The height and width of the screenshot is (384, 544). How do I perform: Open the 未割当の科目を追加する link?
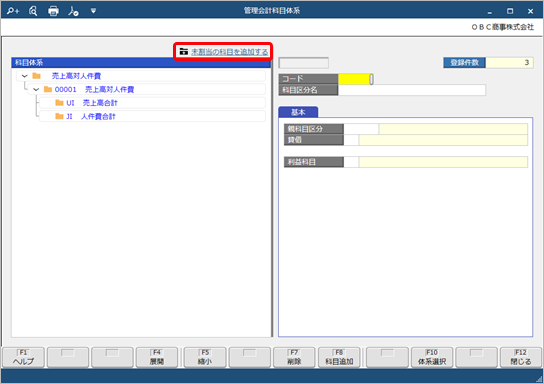pyautogui.click(x=230, y=52)
